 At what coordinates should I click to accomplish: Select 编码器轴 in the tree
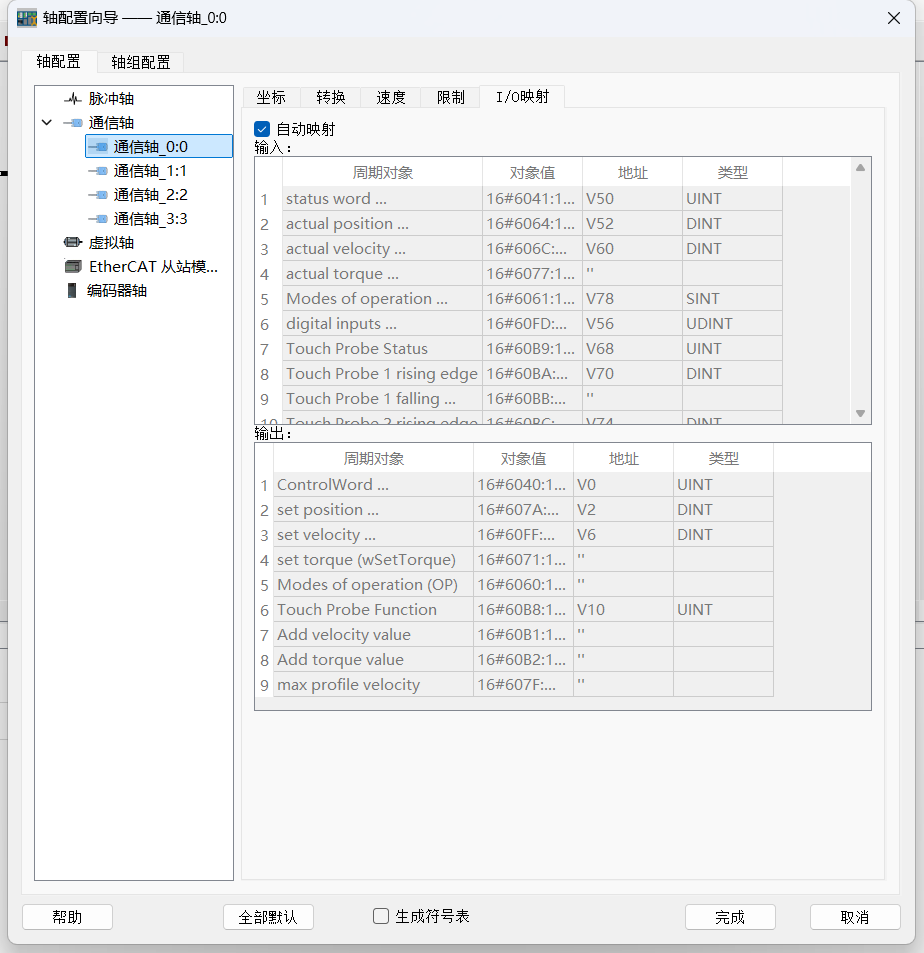click(117, 291)
